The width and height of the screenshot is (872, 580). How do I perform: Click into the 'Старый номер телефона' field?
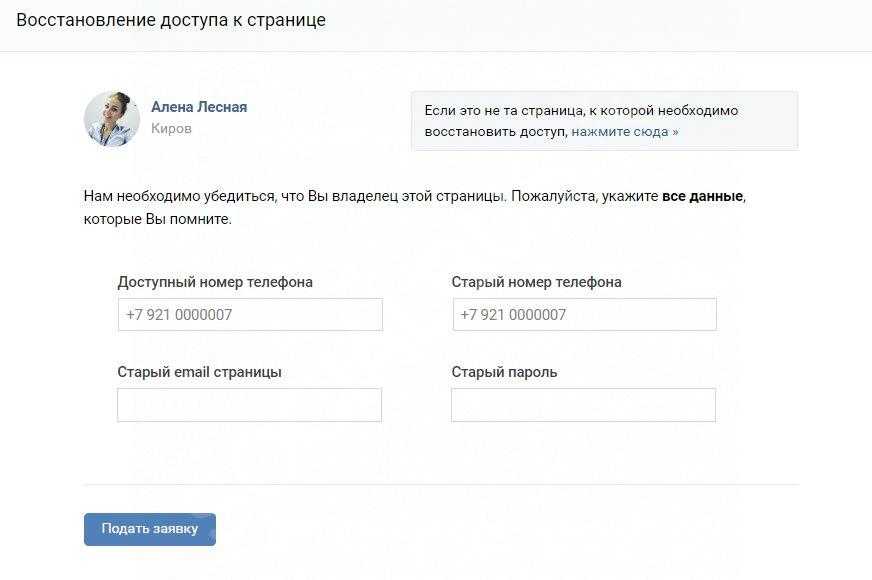584,314
